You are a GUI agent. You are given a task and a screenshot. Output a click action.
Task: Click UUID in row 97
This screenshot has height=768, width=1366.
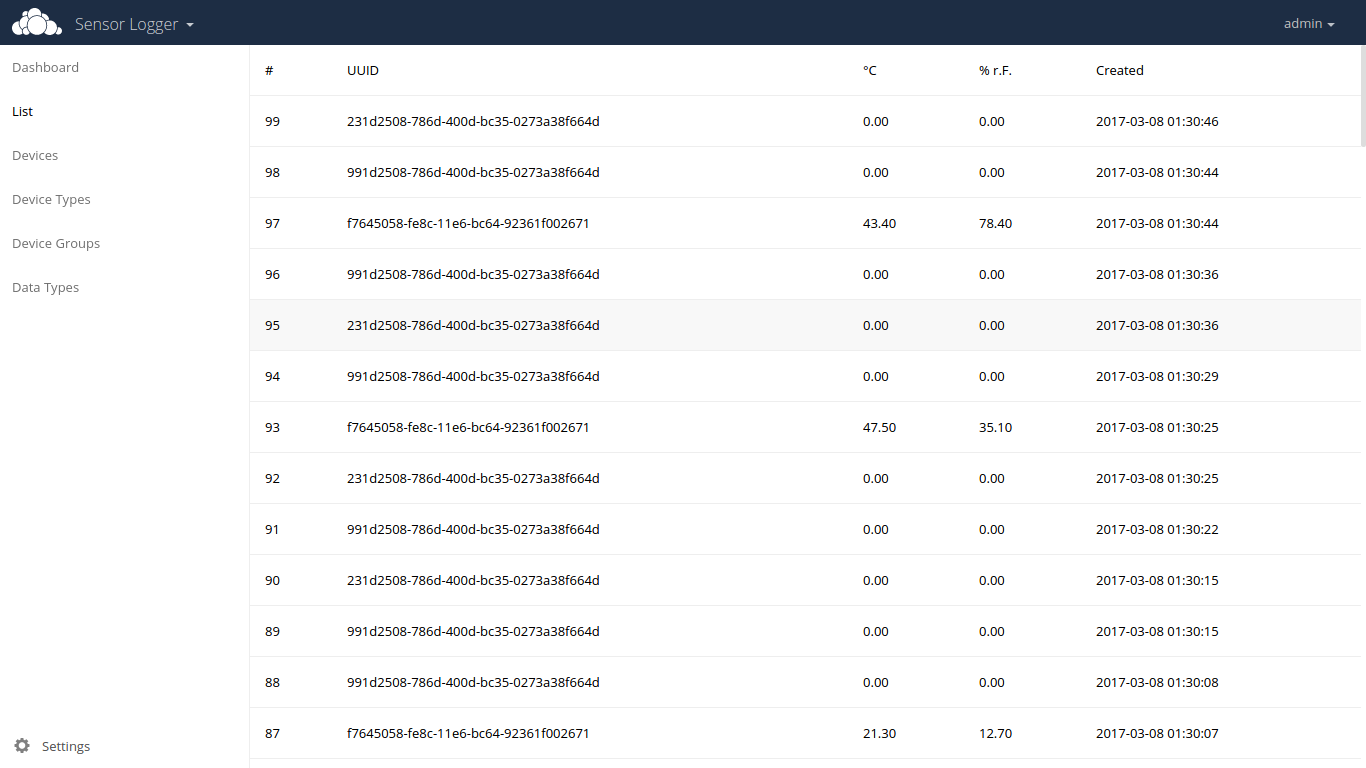point(468,224)
